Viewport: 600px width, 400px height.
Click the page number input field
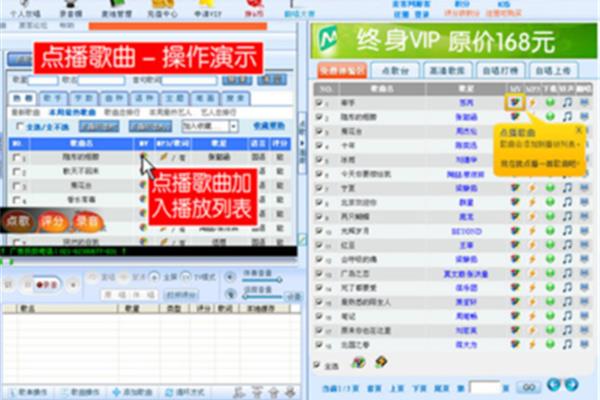[x=485, y=387]
